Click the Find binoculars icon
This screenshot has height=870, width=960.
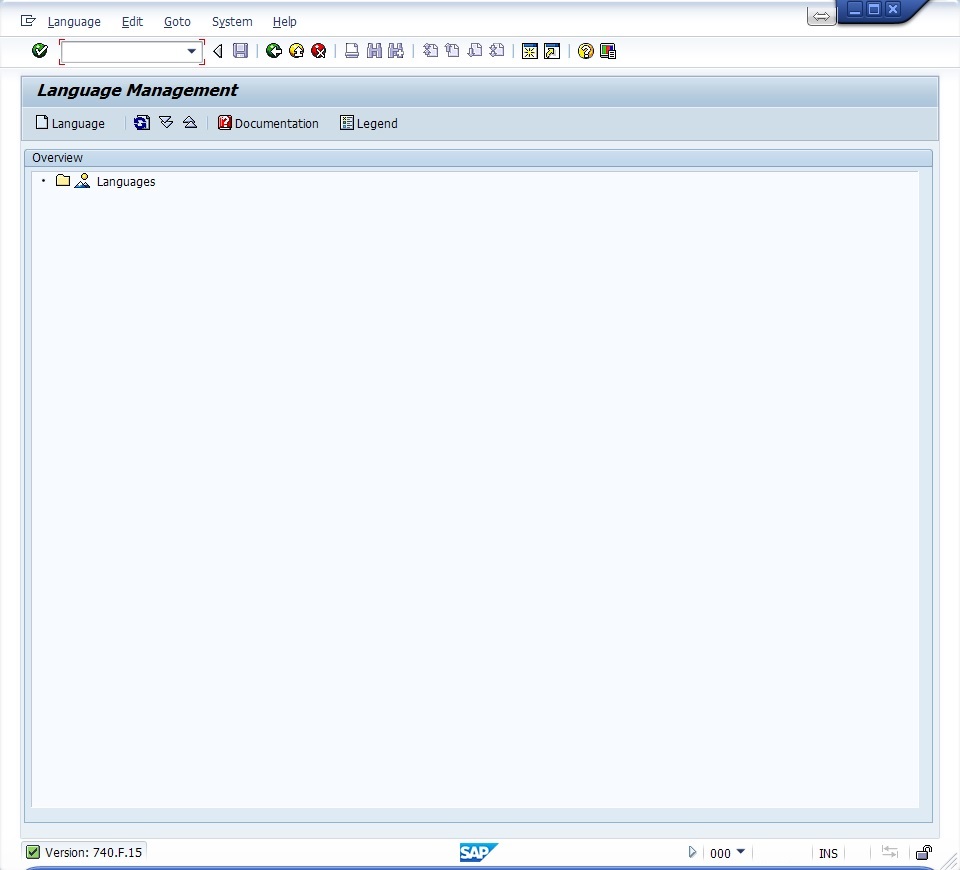(374, 51)
